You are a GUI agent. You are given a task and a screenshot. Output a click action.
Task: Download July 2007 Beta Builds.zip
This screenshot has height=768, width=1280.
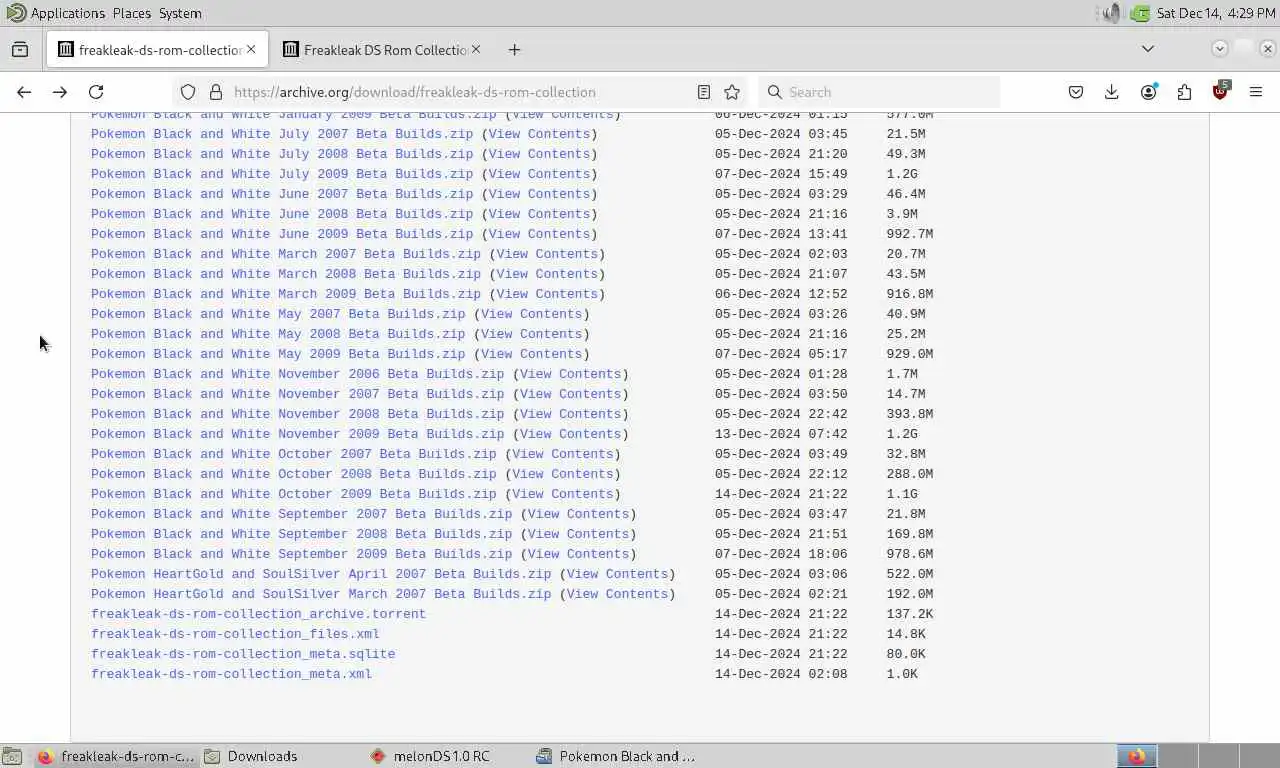coord(282,134)
